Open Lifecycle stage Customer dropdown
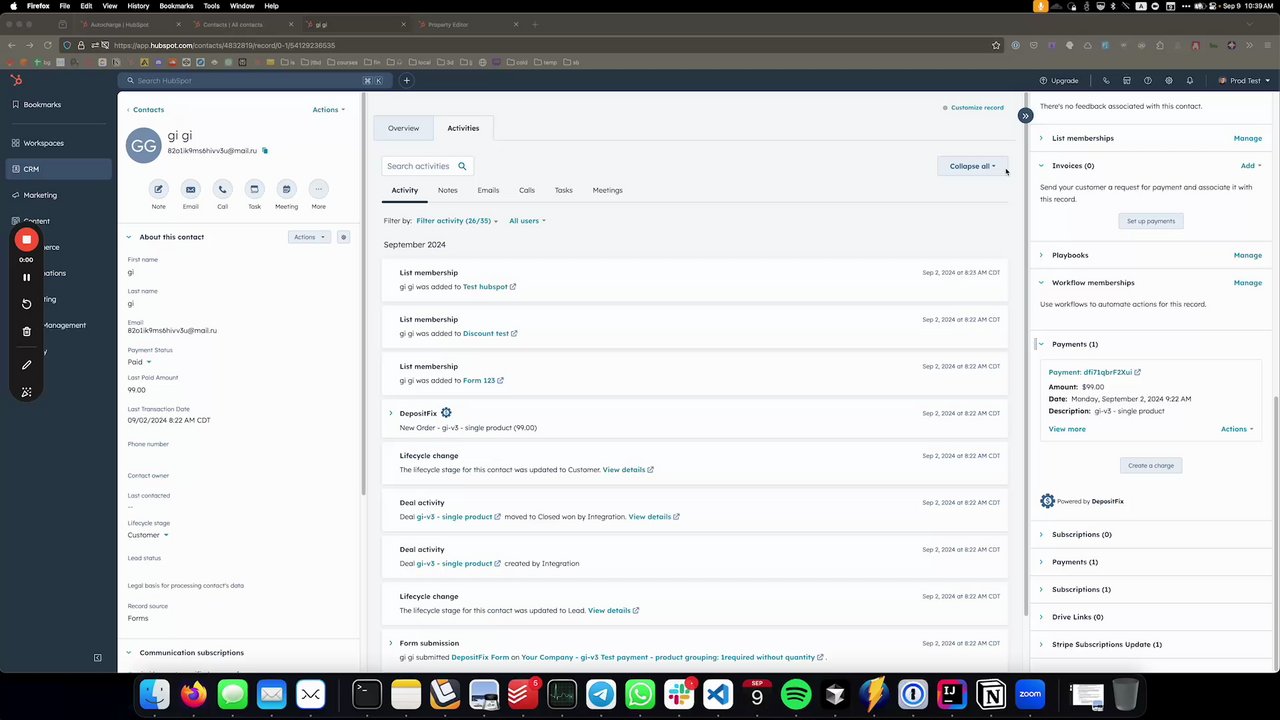This screenshot has width=1280, height=720. coord(148,535)
